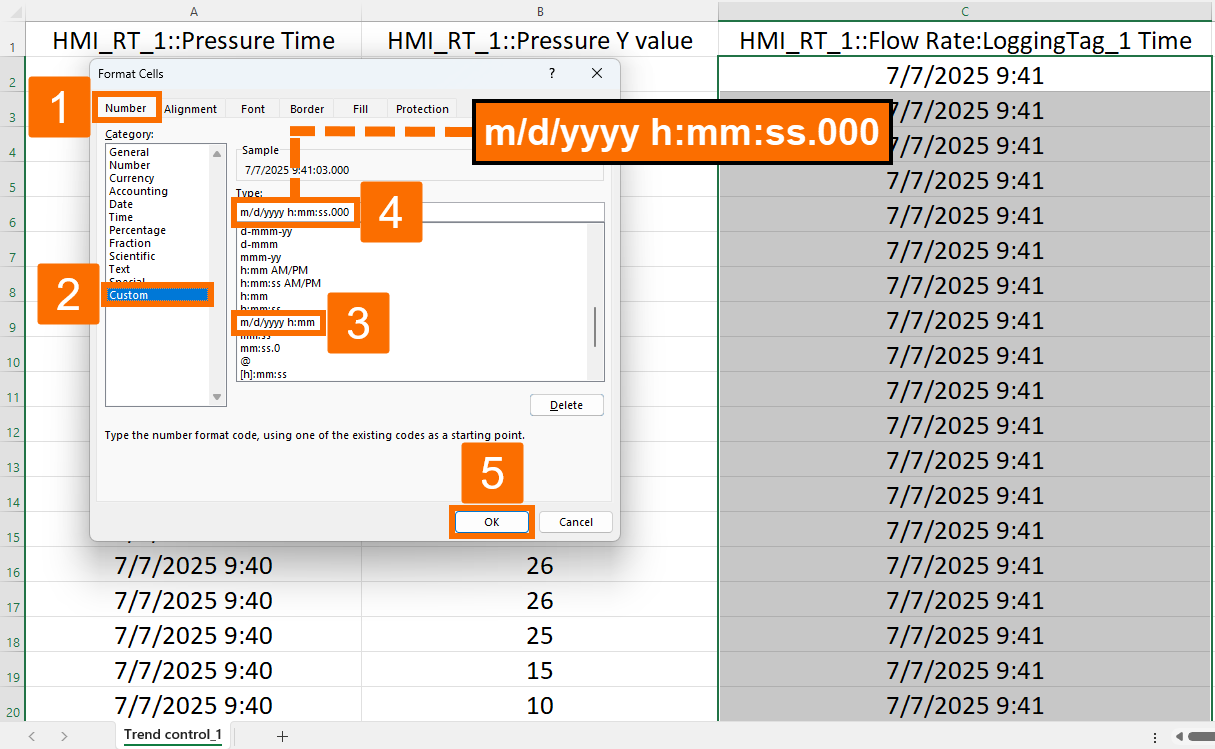
Task: Click the Help question mark icon in Format Cells
Action: point(551,73)
